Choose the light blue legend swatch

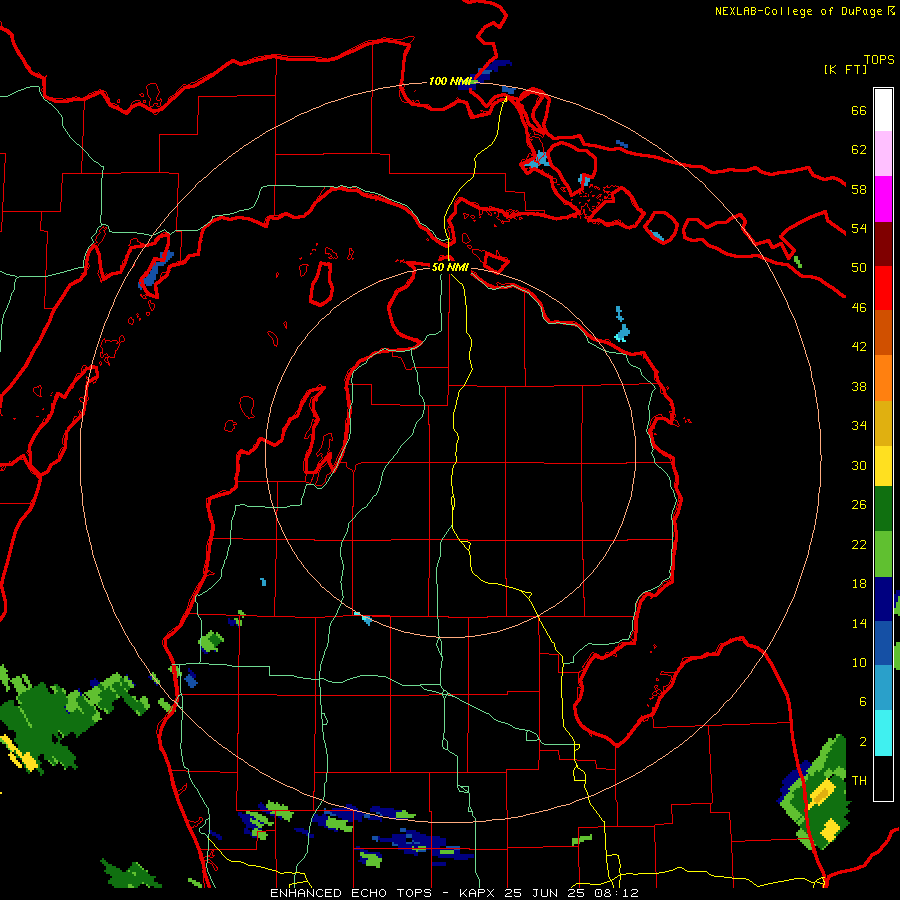click(x=883, y=688)
